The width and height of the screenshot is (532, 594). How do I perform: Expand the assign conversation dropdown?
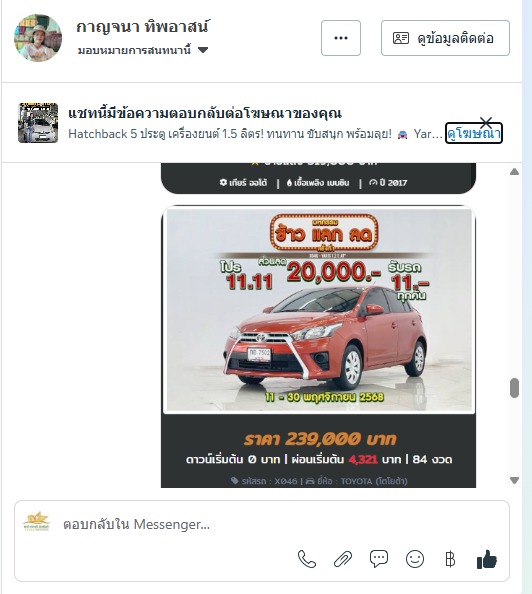pos(143,50)
